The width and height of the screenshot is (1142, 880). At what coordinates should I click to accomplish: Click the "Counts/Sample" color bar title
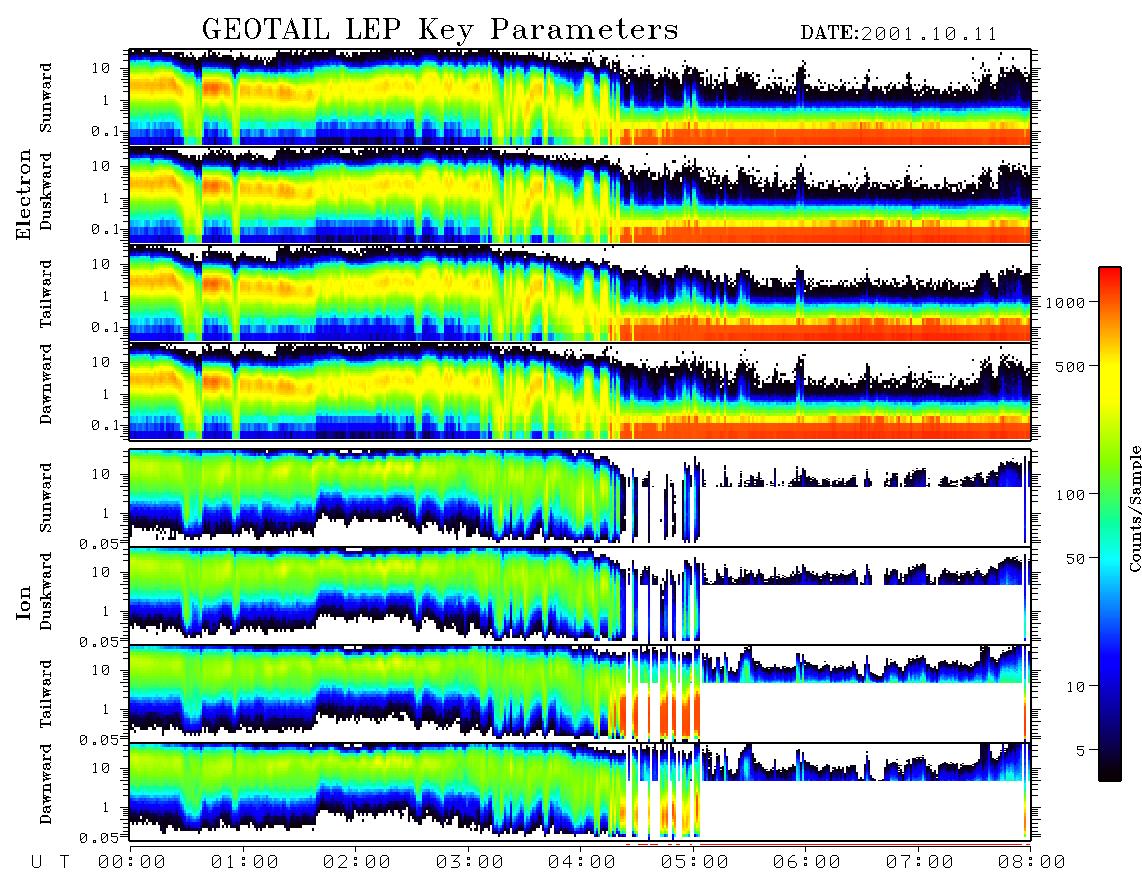coord(1135,508)
